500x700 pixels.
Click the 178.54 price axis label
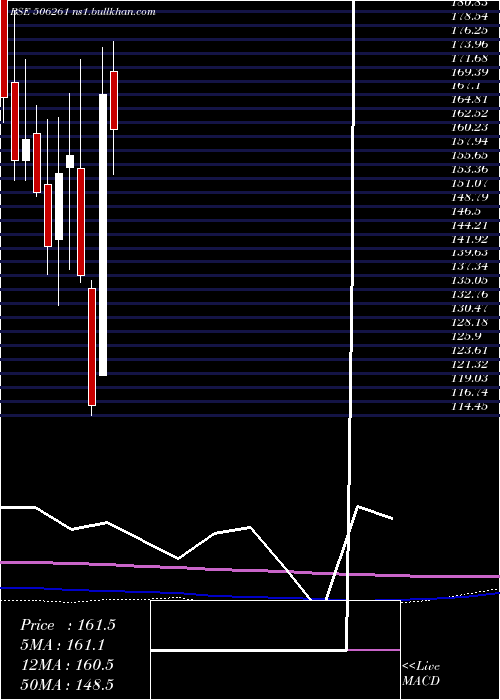point(470,17)
